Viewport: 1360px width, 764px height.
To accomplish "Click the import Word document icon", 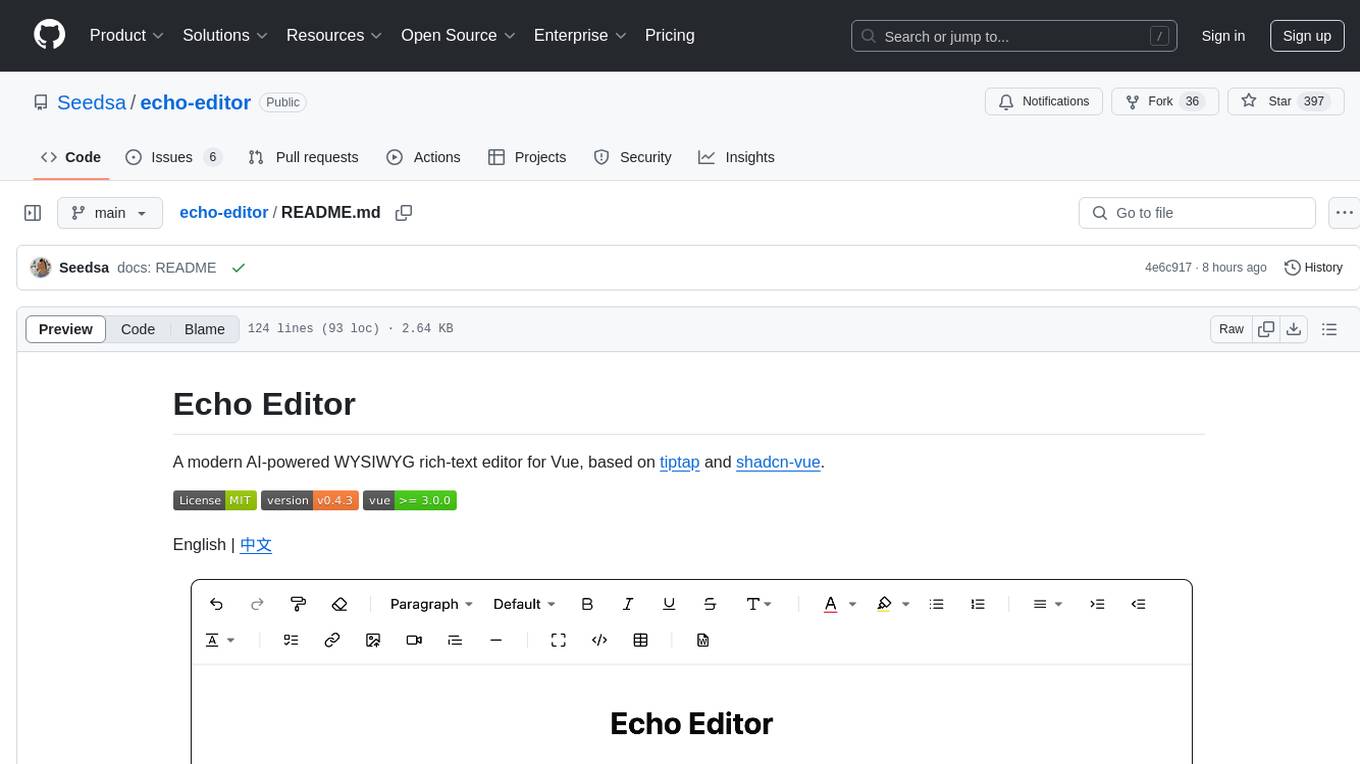I will 703,640.
